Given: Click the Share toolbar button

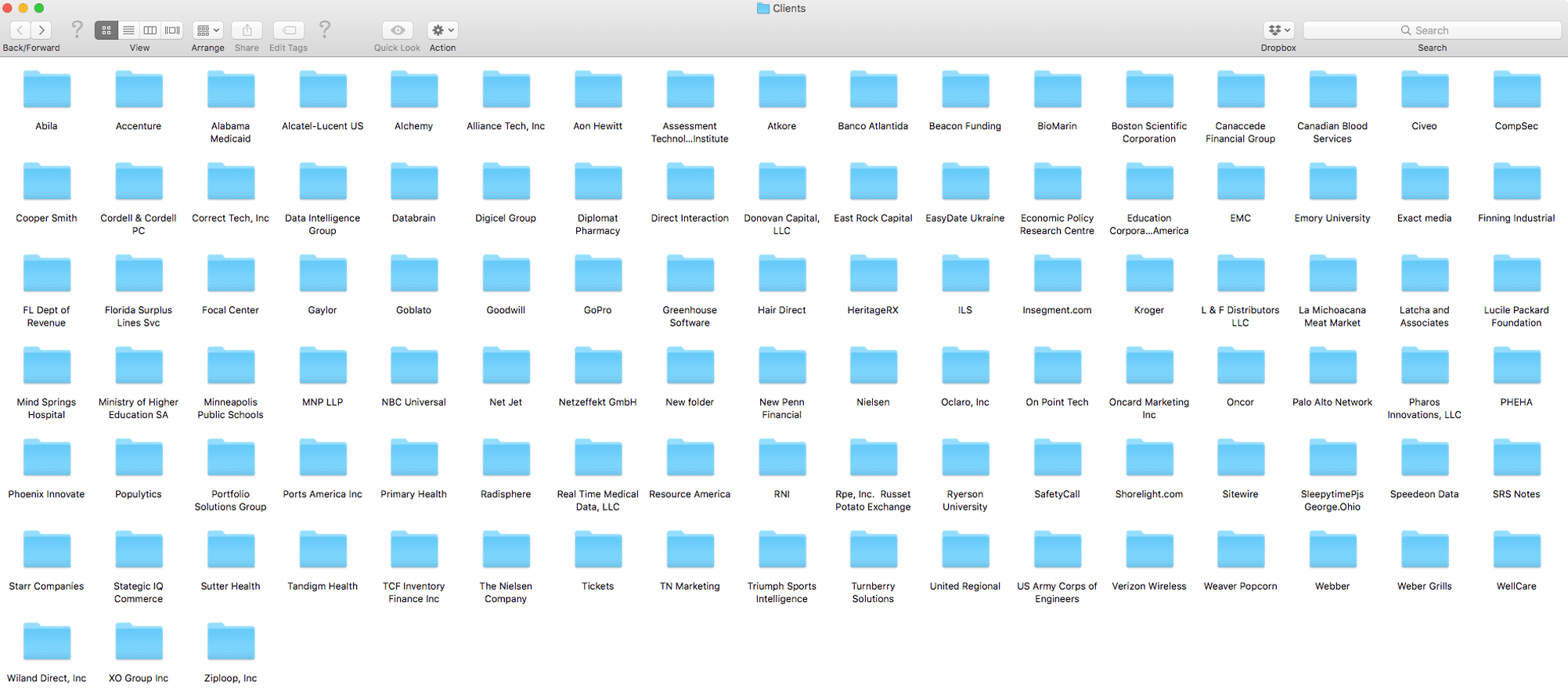Looking at the screenshot, I should coord(247,30).
